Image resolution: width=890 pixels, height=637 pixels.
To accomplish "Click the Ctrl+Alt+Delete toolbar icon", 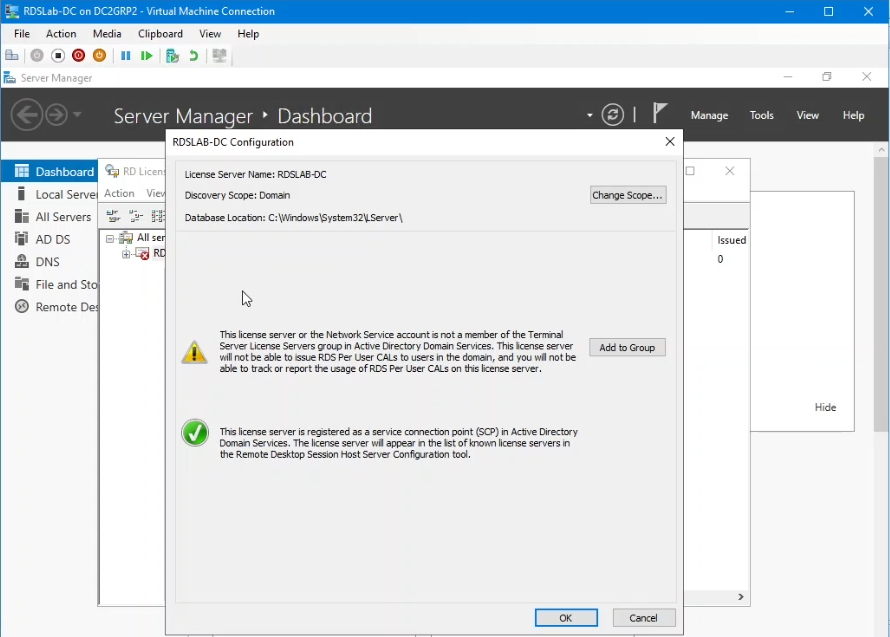I will point(12,56).
